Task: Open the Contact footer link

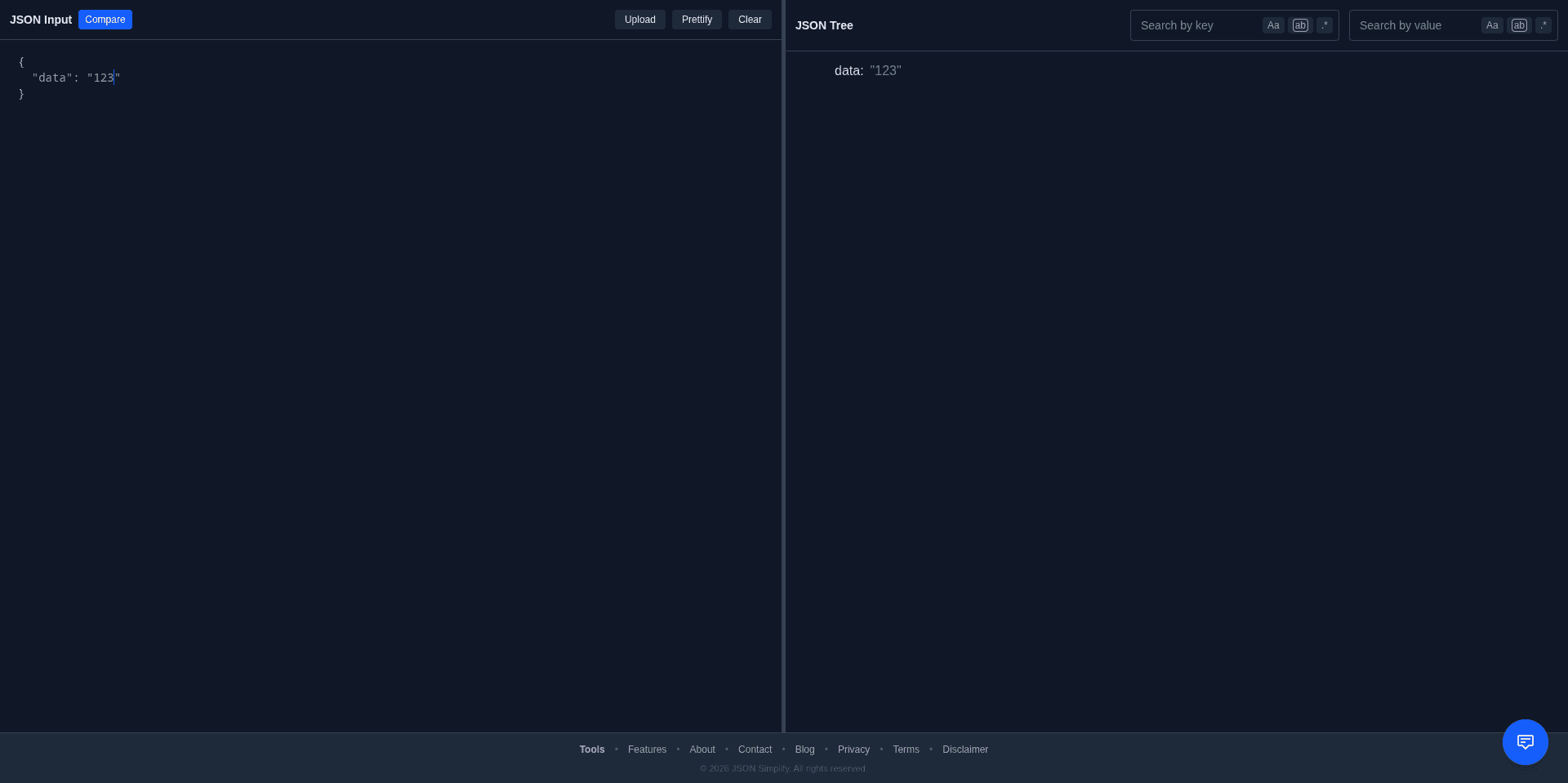Action: pos(755,750)
